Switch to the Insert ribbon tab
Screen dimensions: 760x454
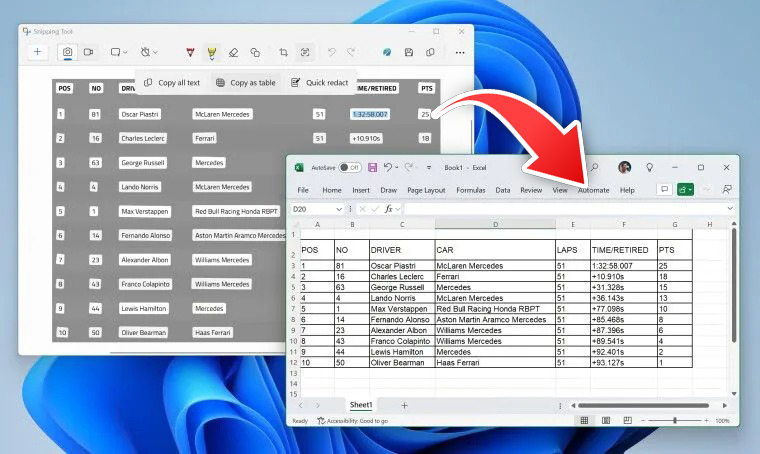click(361, 190)
